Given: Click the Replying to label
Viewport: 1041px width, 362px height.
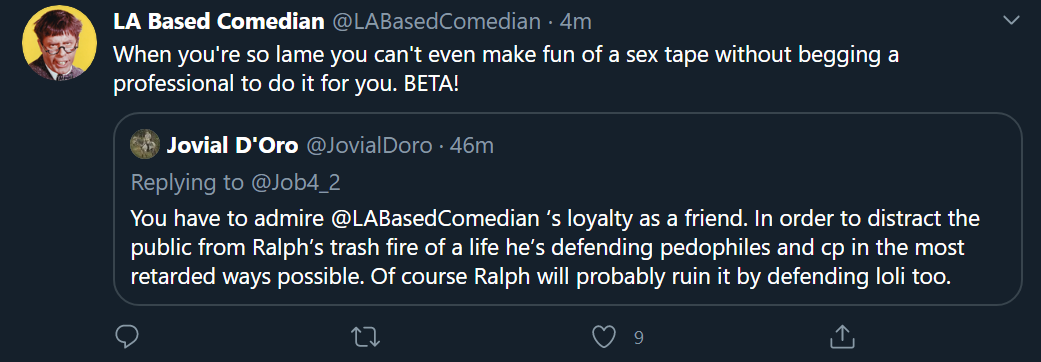Looking at the screenshot, I should point(187,183).
